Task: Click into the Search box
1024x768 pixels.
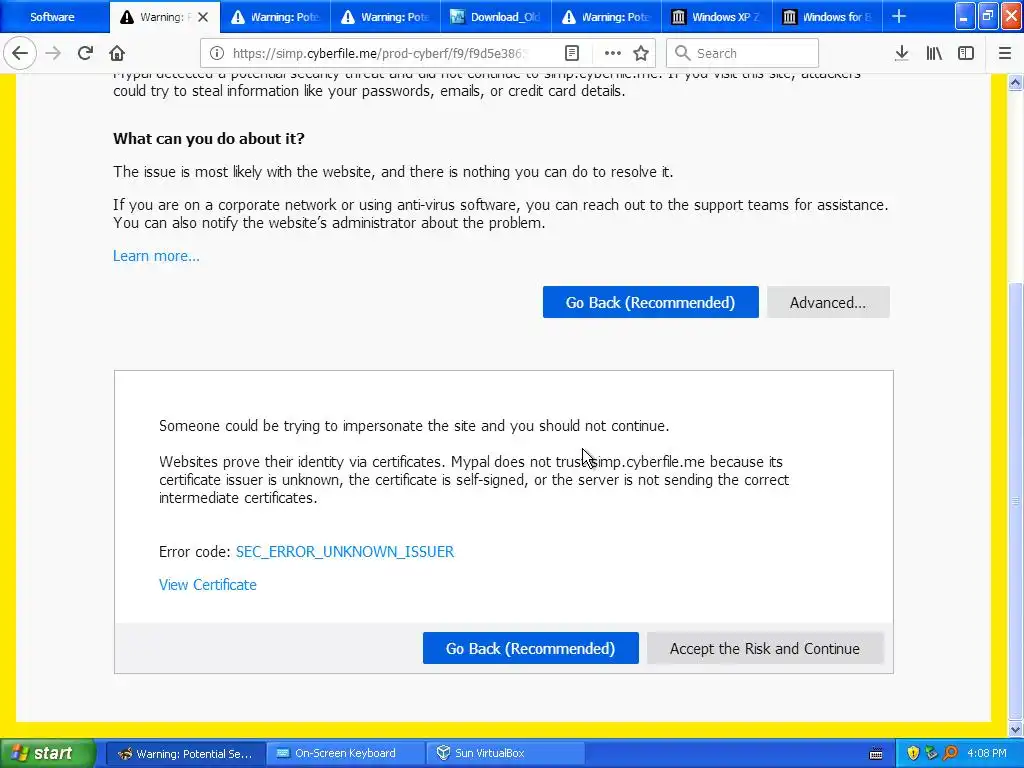Action: (743, 53)
